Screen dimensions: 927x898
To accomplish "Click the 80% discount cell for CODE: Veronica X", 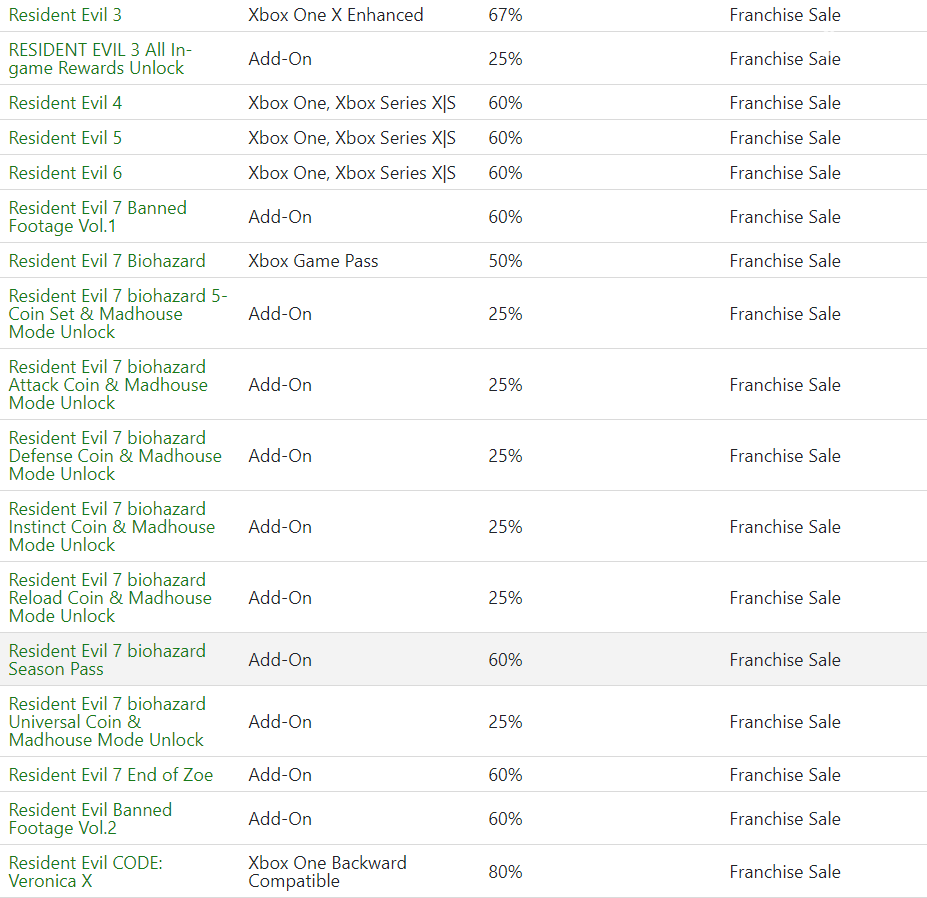I will pyautogui.click(x=505, y=871).
